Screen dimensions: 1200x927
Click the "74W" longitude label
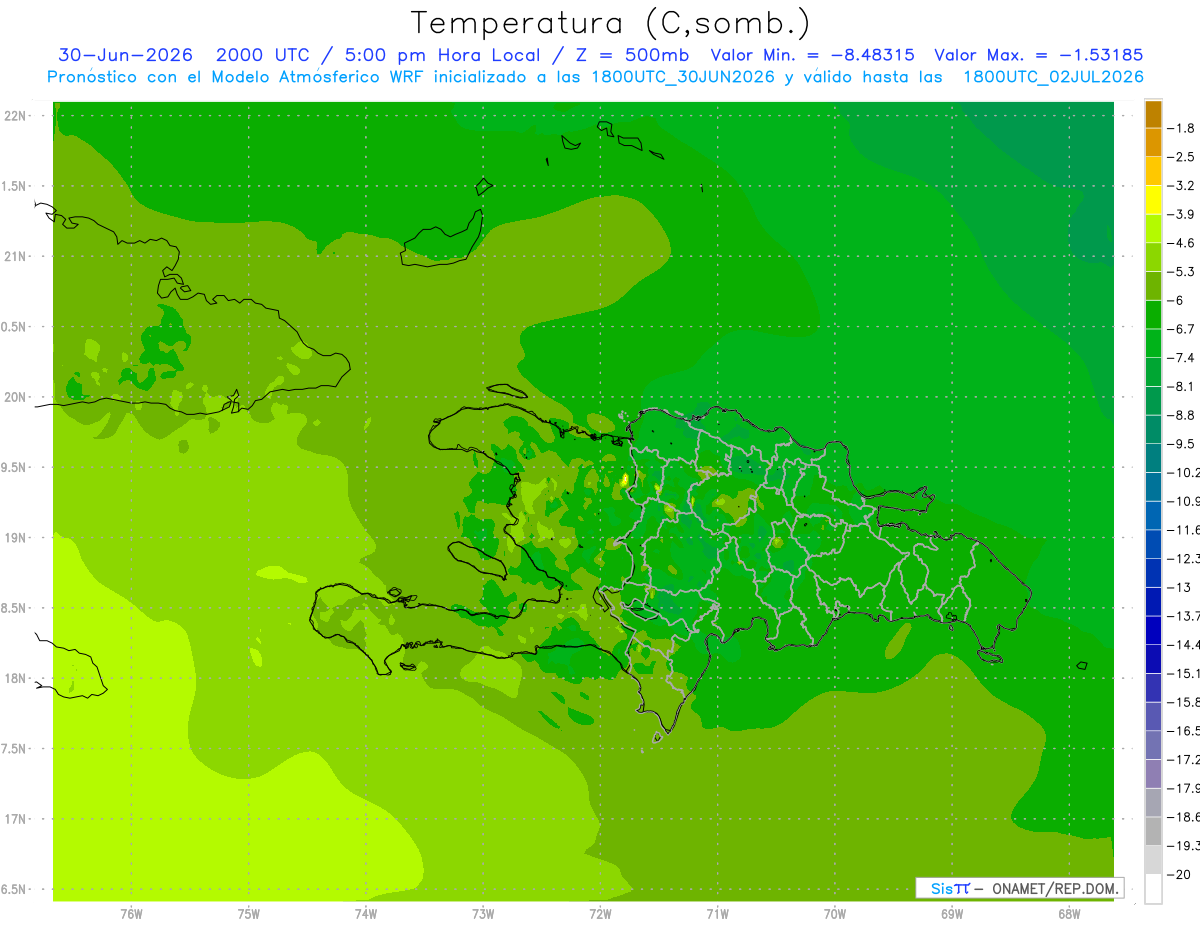pos(366,914)
